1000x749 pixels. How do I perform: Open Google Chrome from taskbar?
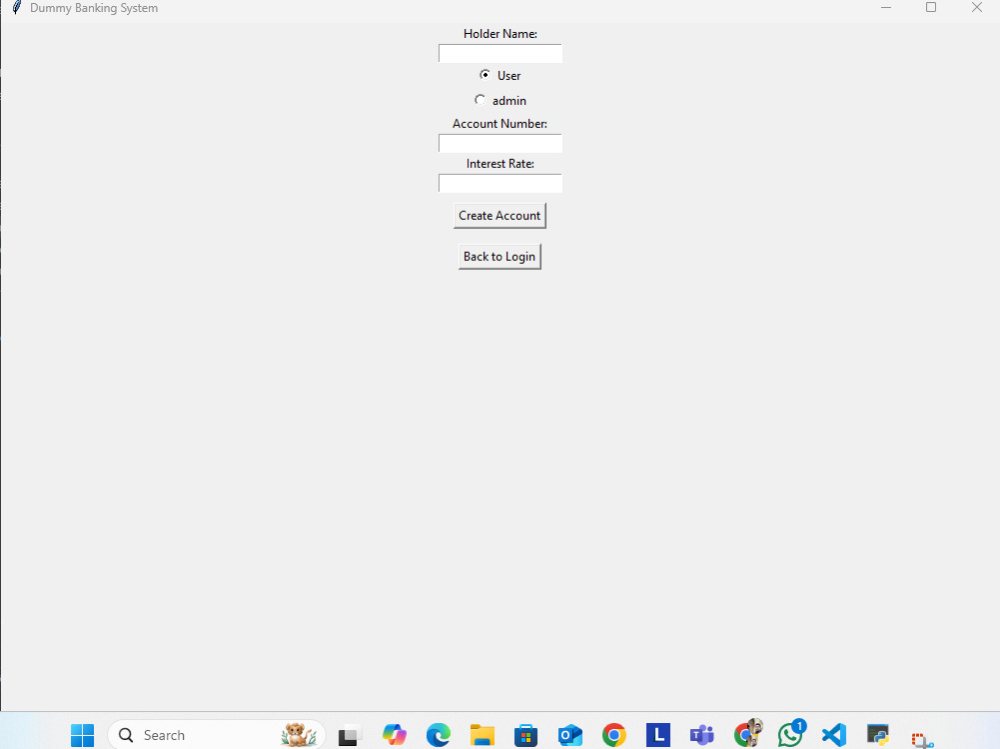614,735
